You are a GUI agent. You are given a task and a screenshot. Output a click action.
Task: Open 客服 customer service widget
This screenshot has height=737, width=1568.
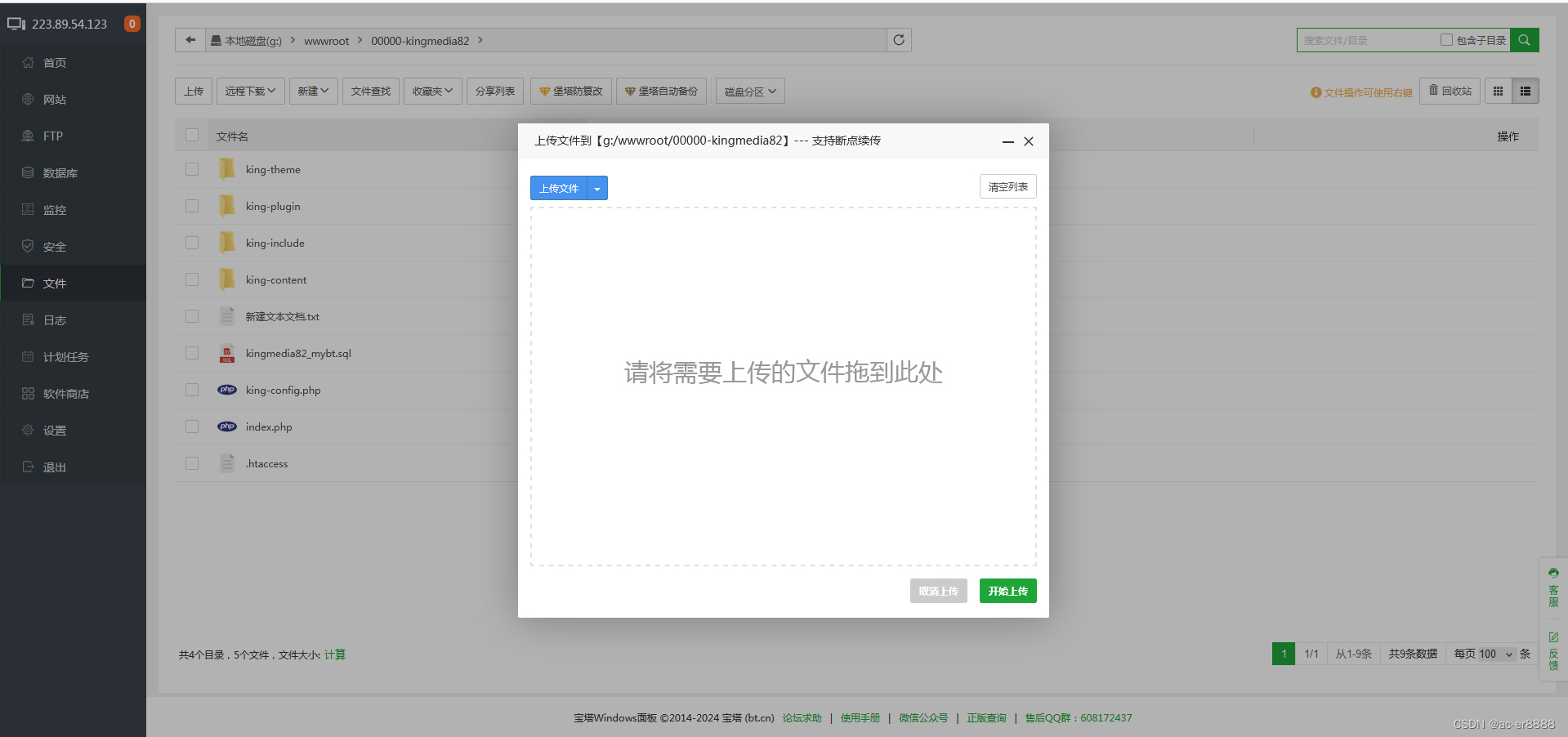(1553, 587)
